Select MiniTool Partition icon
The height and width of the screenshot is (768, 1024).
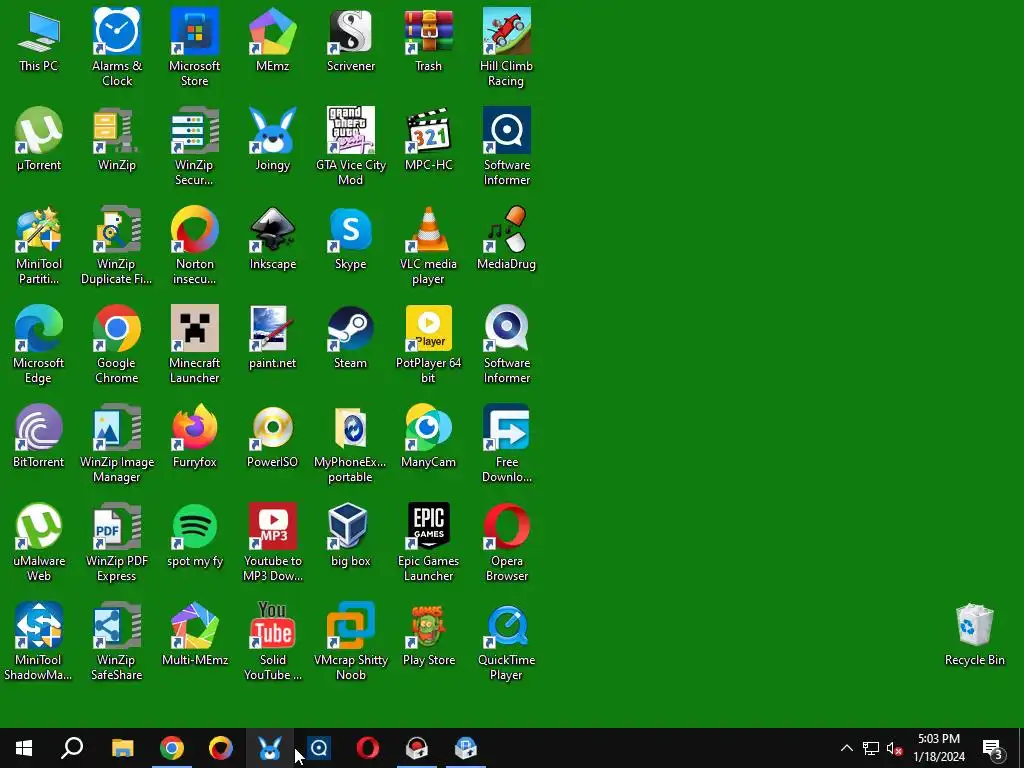click(x=39, y=246)
